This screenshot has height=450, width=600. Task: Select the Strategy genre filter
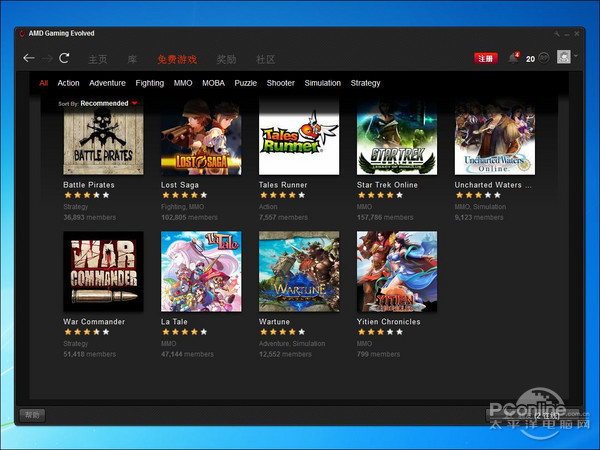point(365,83)
